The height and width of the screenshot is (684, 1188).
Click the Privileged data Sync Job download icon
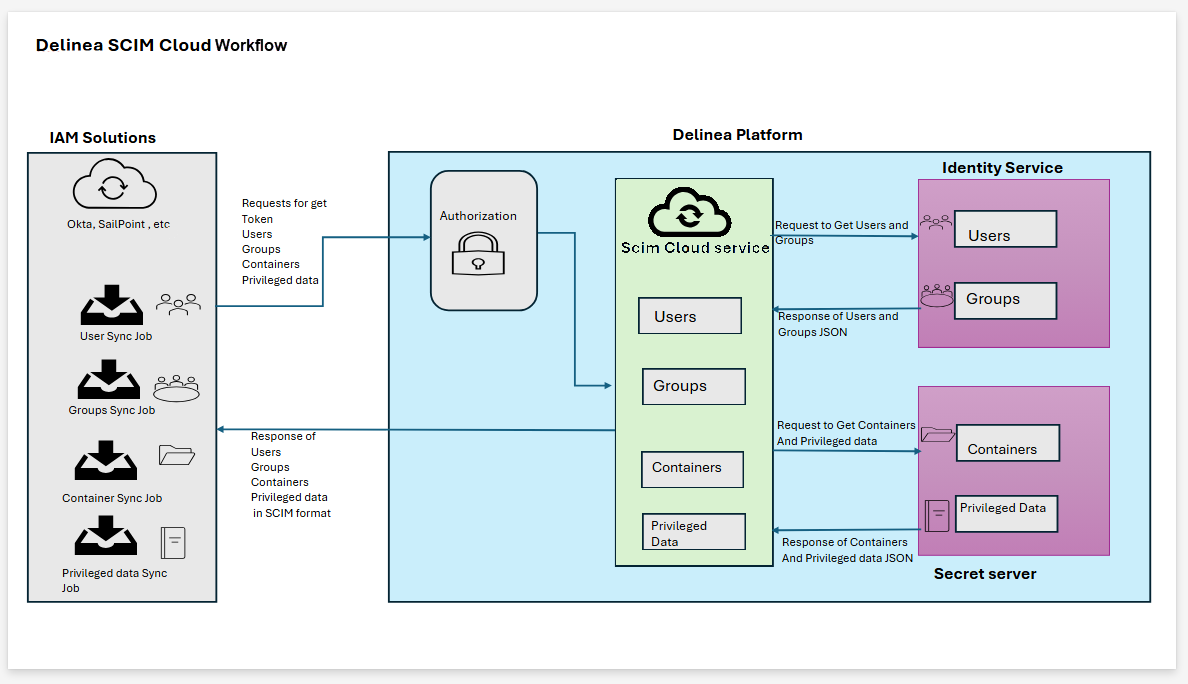click(x=106, y=536)
